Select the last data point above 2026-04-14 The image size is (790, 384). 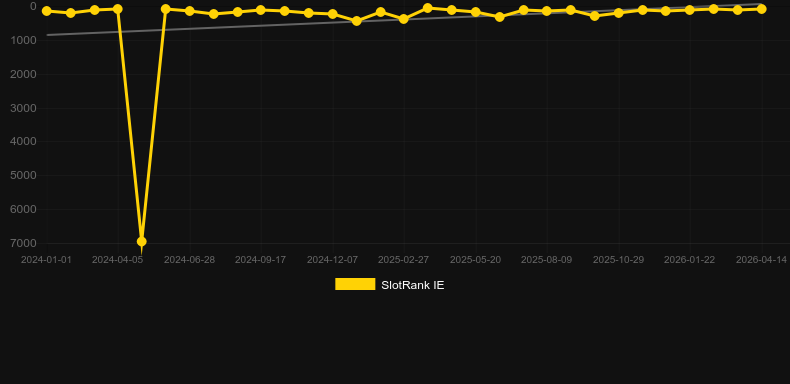(761, 9)
